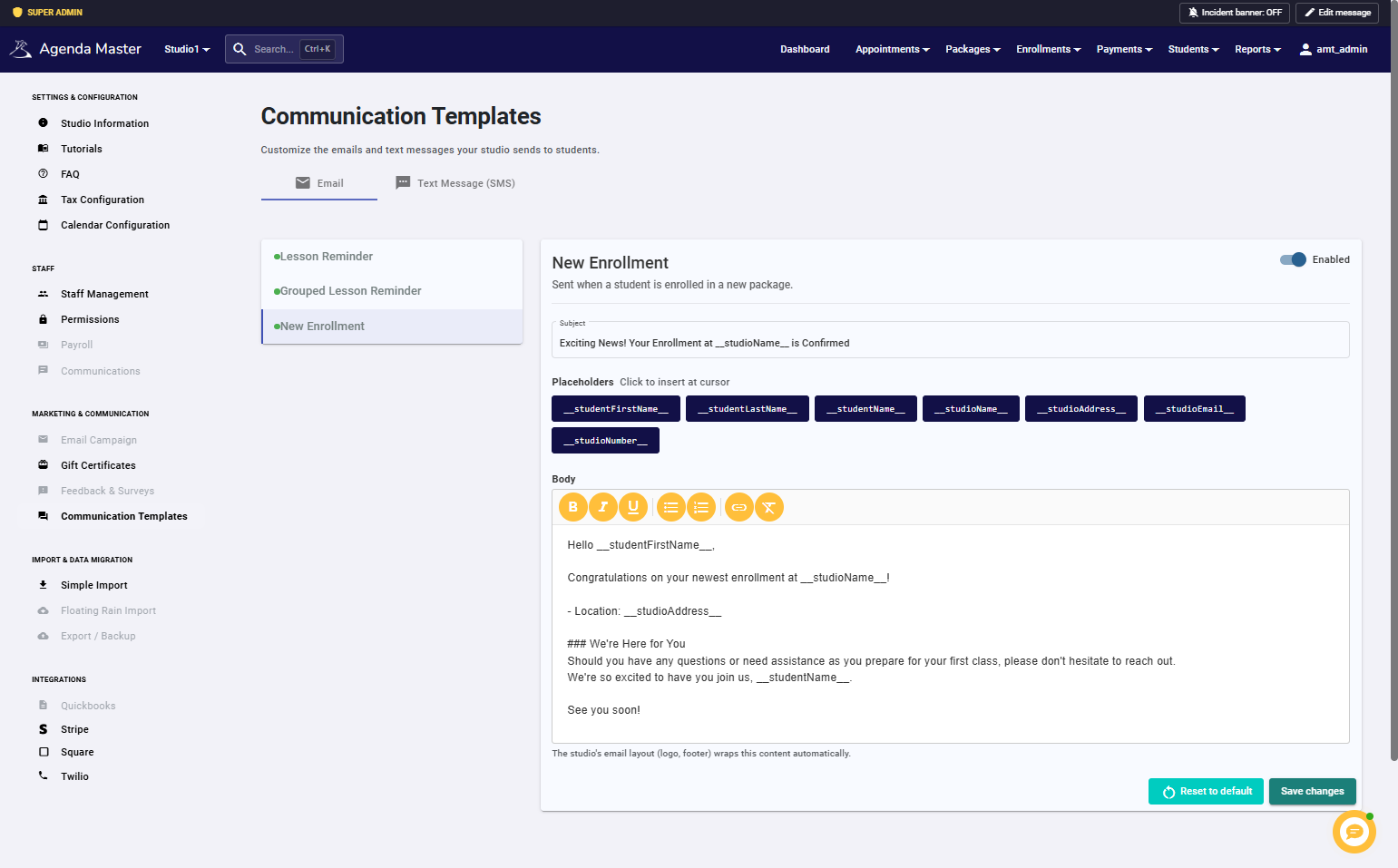Click the Square integration icon
The height and width of the screenshot is (868, 1398).
point(43,752)
